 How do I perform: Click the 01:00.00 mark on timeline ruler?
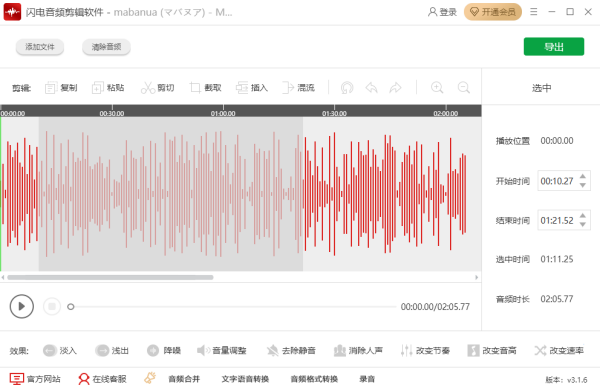pos(223,113)
